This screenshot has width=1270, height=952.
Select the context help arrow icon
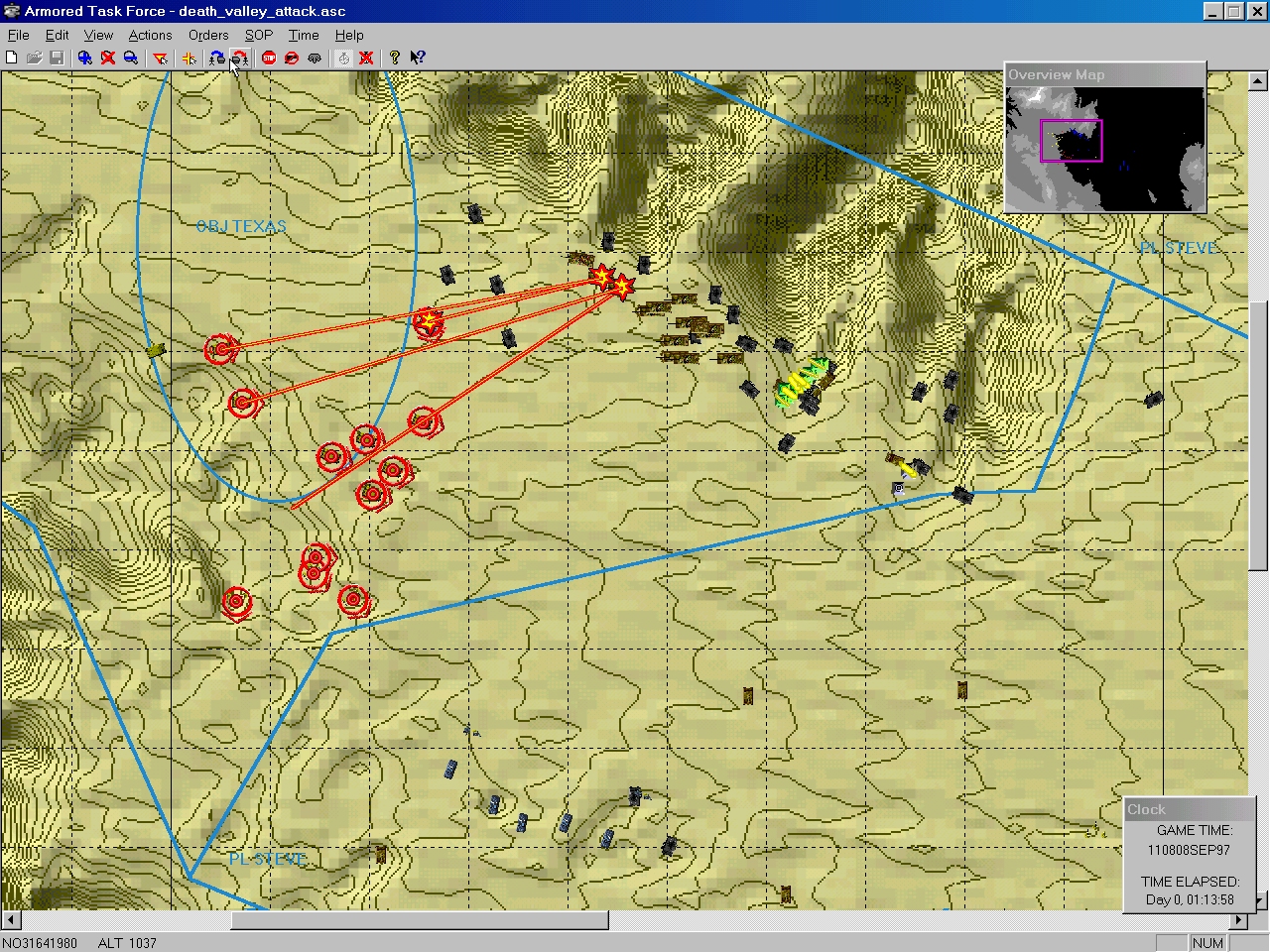(418, 58)
